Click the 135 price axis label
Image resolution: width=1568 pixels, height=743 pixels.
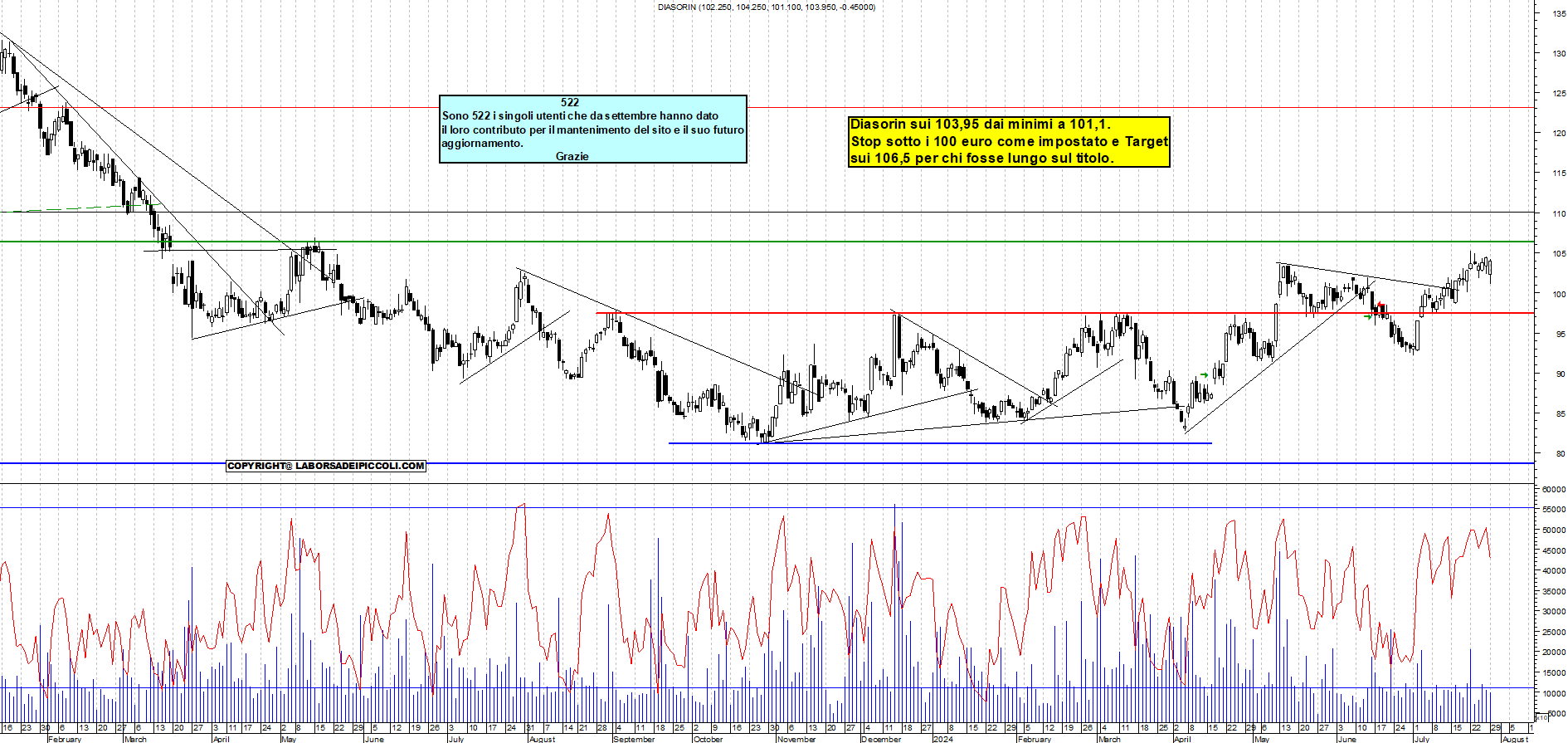click(x=1560, y=13)
